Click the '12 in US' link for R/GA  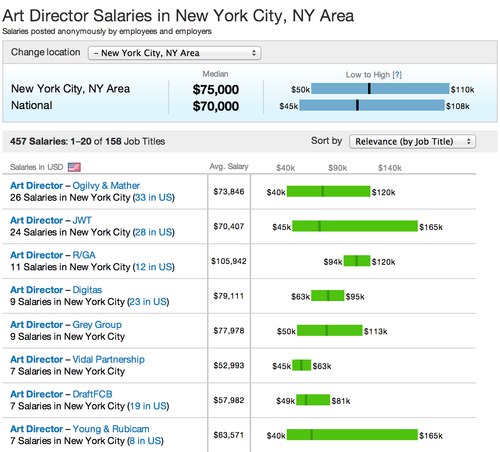[x=154, y=267]
